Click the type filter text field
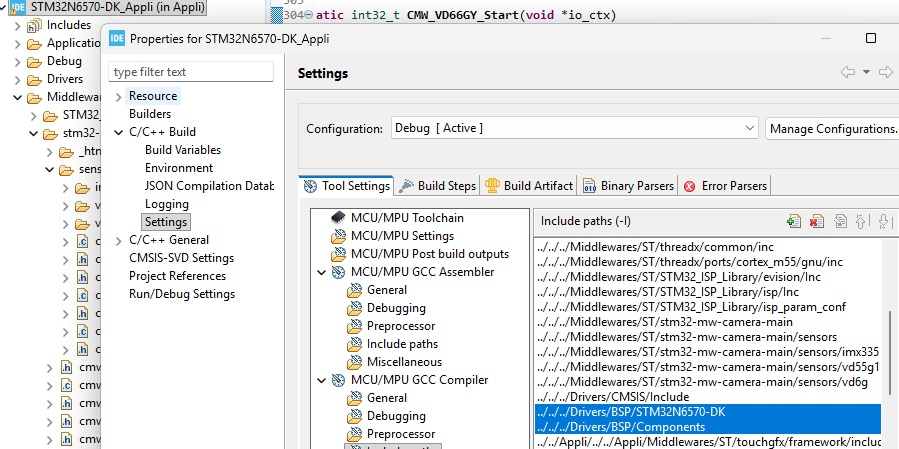The height and width of the screenshot is (449, 899). click(x=190, y=72)
